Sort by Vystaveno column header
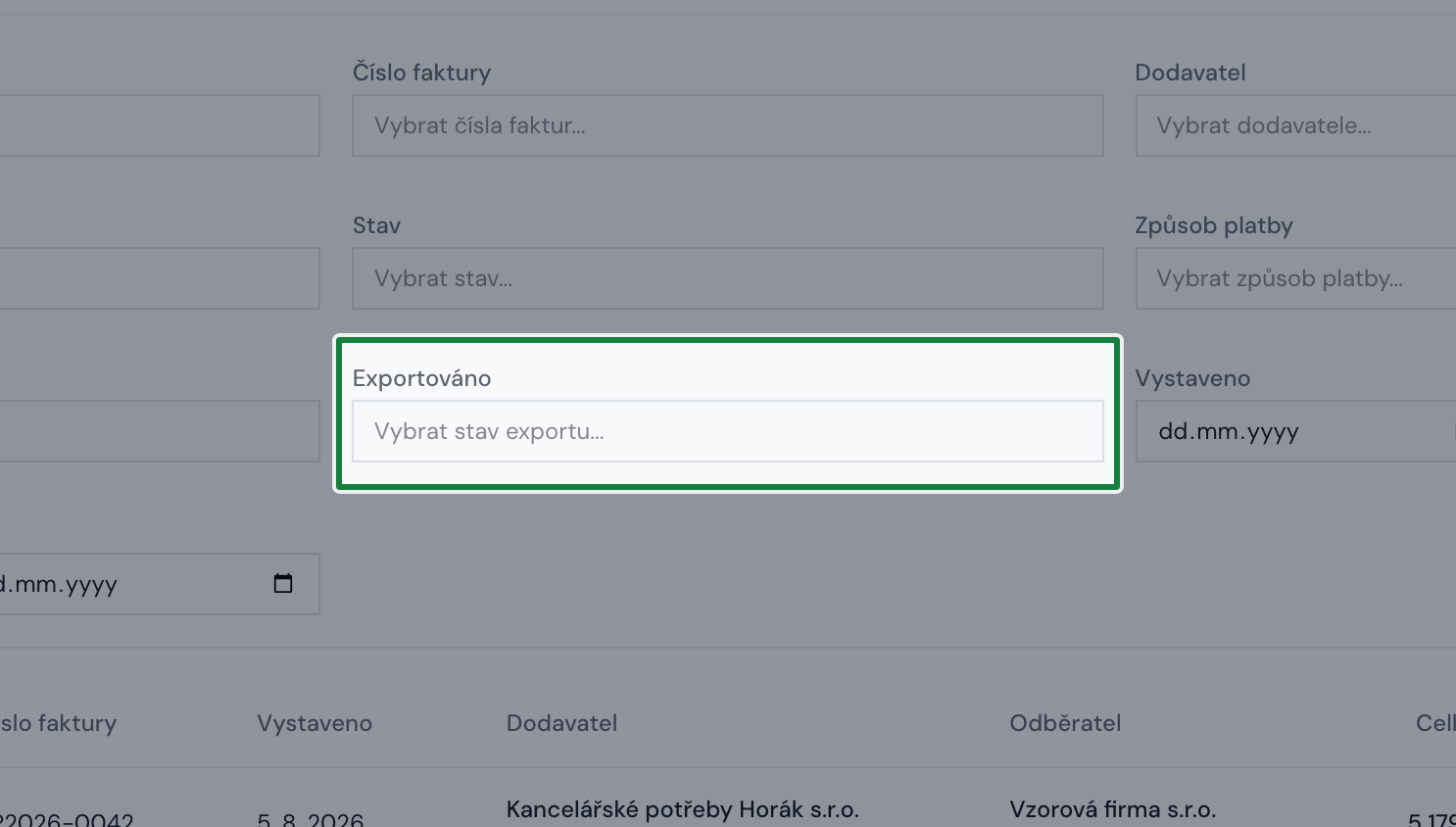This screenshot has width=1456, height=827. pos(315,723)
